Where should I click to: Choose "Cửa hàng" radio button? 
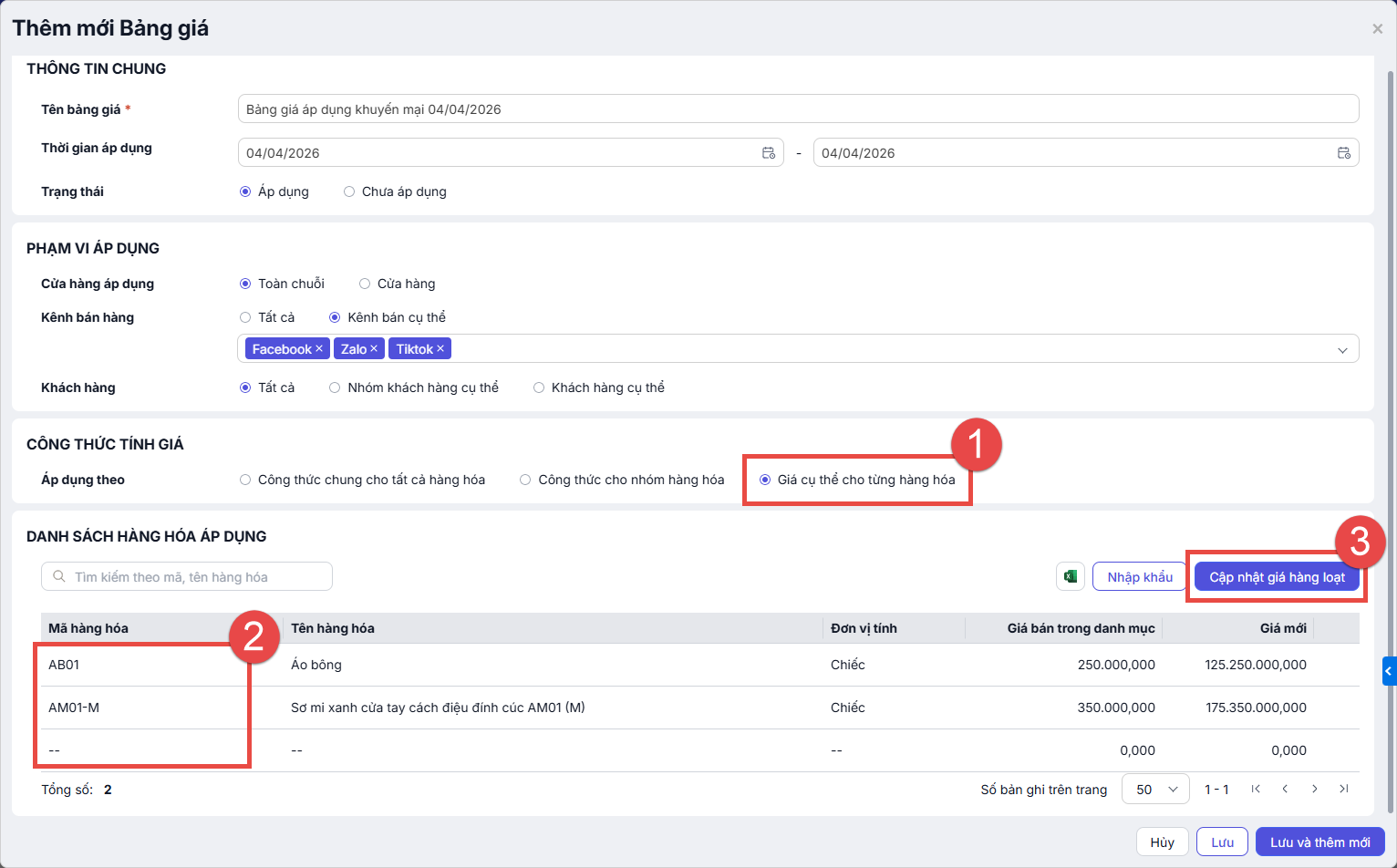(x=365, y=284)
